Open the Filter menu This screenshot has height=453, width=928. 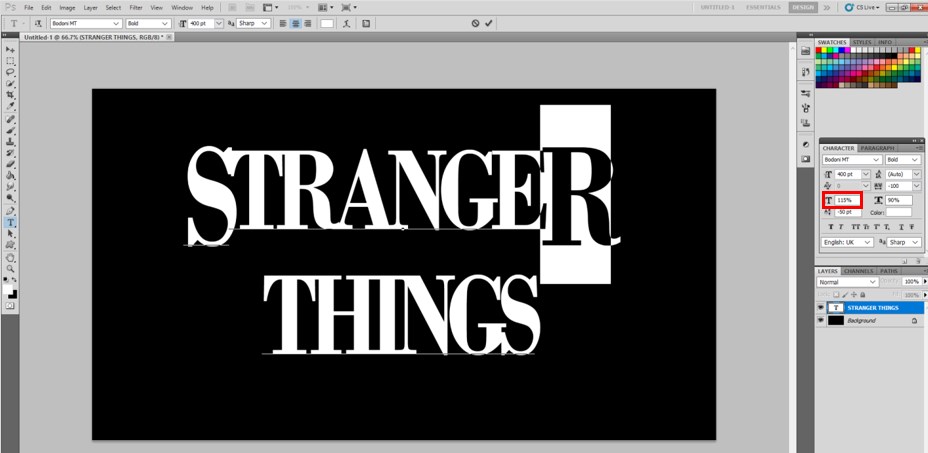click(x=136, y=8)
